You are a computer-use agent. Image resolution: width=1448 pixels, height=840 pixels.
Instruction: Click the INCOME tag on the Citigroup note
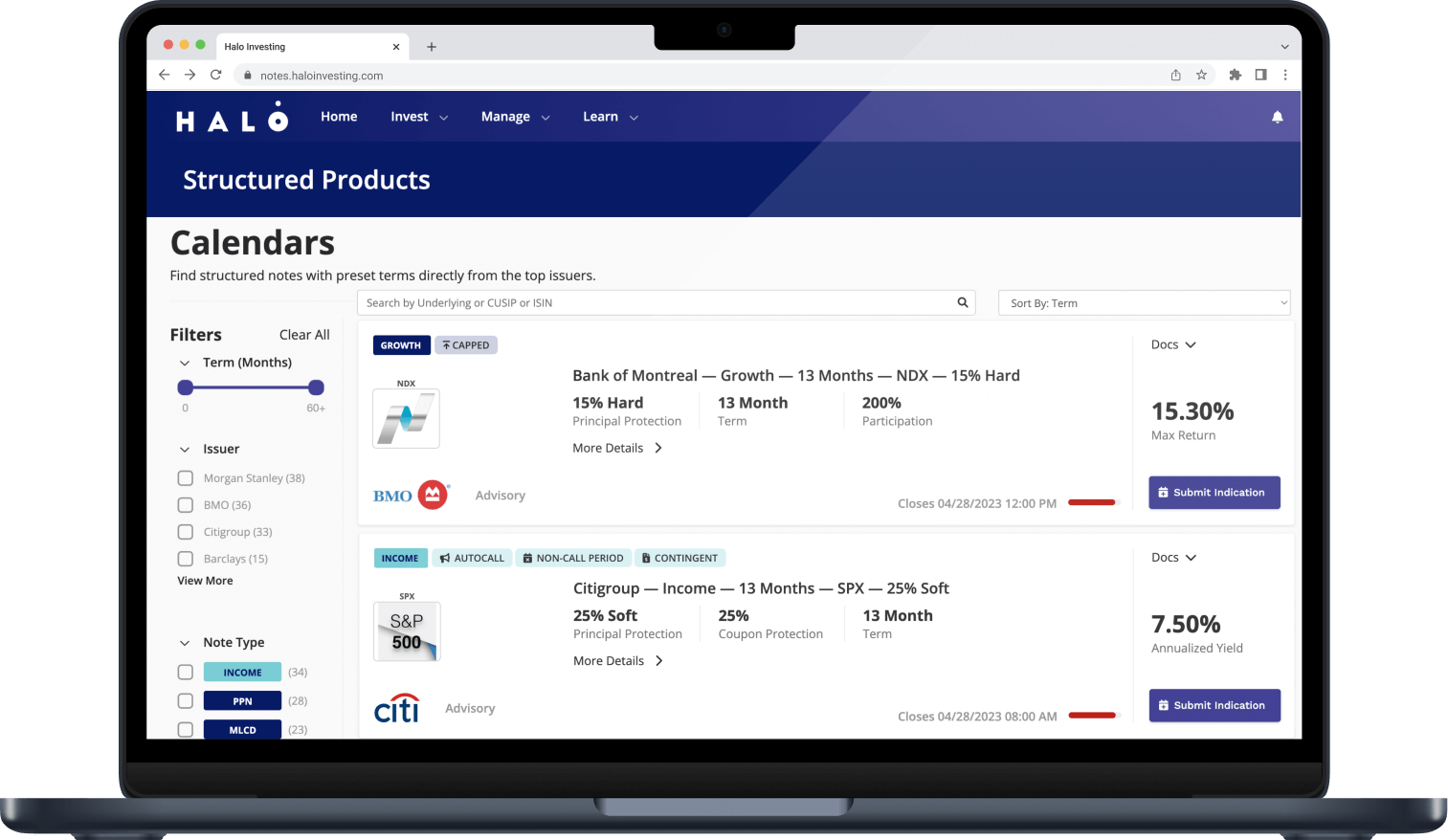[x=400, y=558]
